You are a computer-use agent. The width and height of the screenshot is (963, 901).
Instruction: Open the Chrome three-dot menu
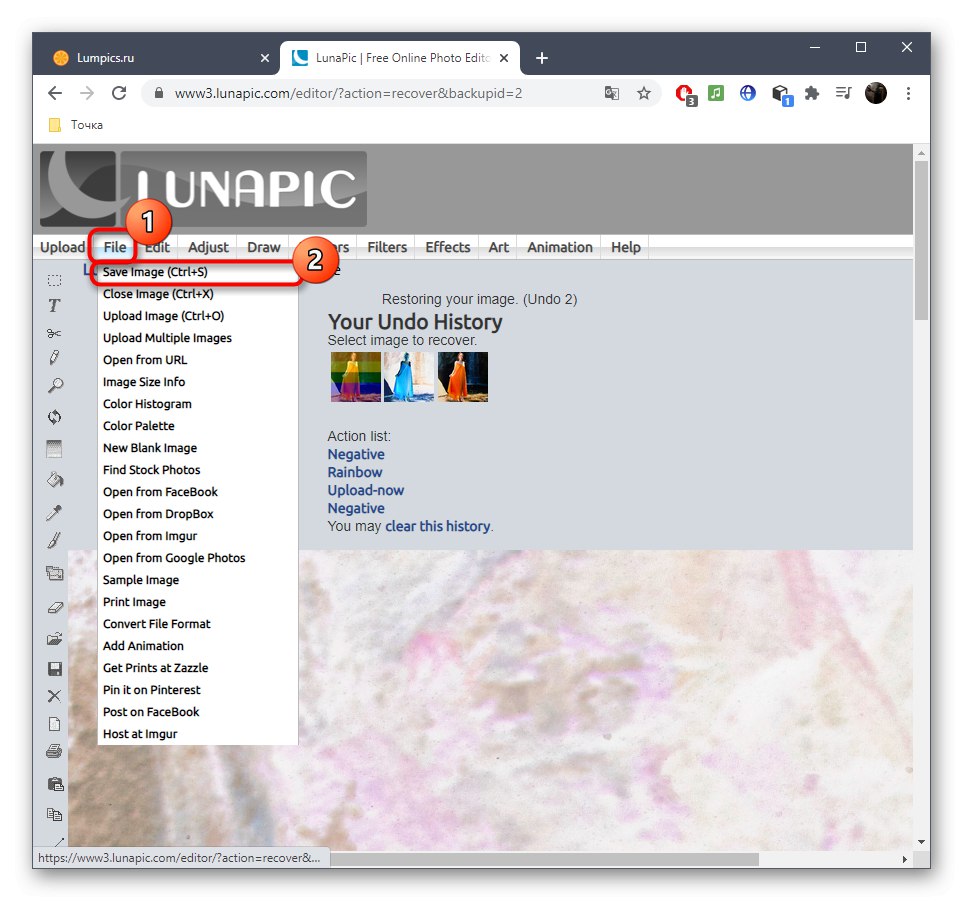(908, 93)
